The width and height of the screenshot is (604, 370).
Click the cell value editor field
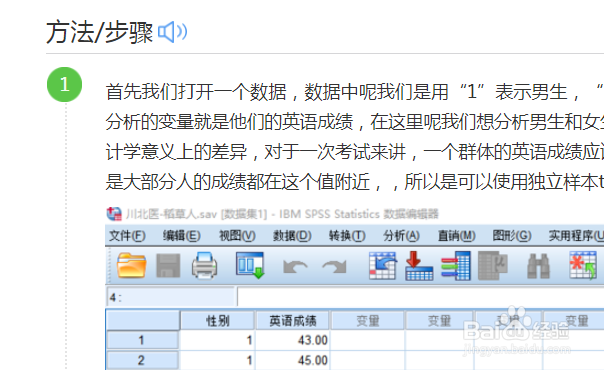coord(421,297)
